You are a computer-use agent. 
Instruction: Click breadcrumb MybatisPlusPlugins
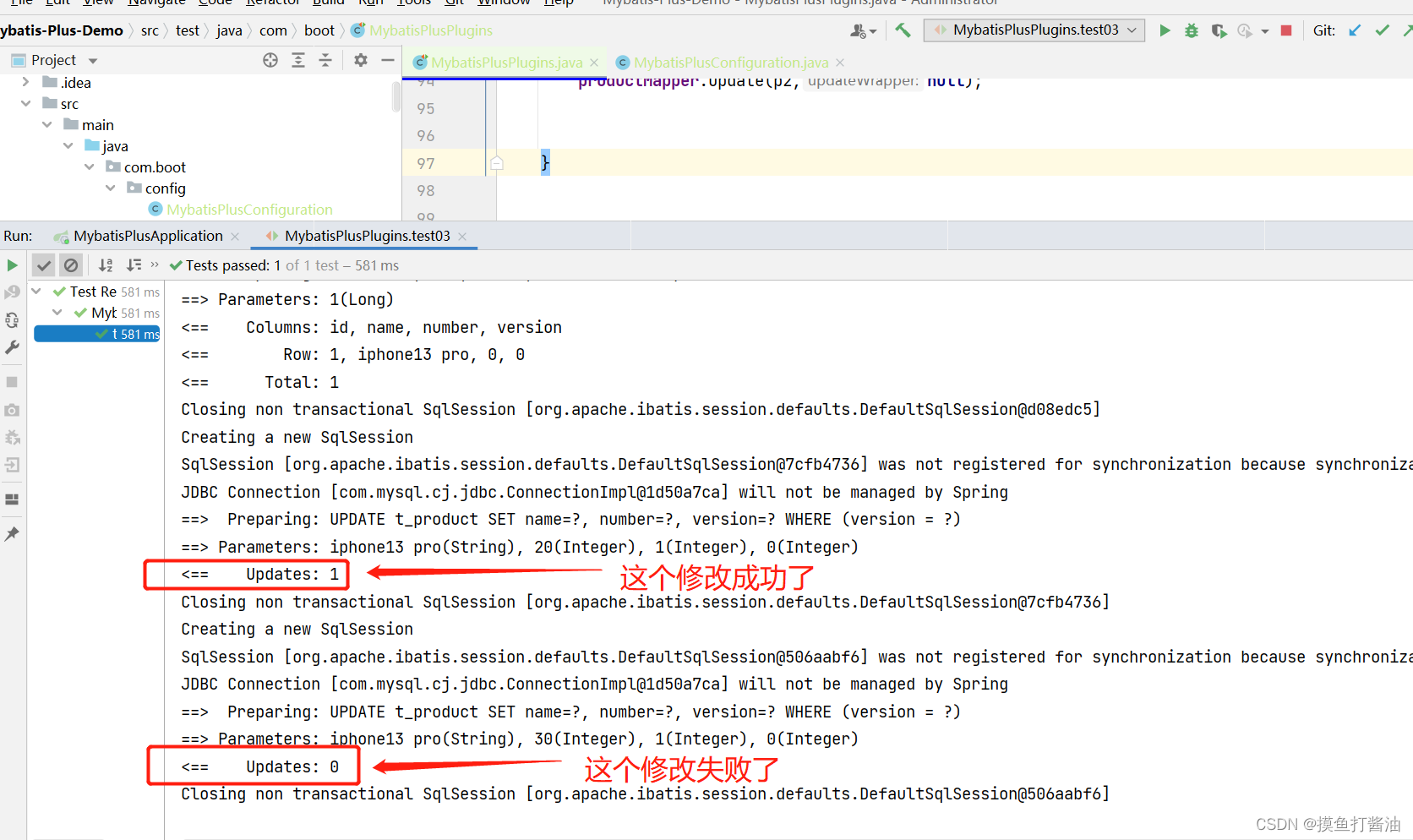431,30
